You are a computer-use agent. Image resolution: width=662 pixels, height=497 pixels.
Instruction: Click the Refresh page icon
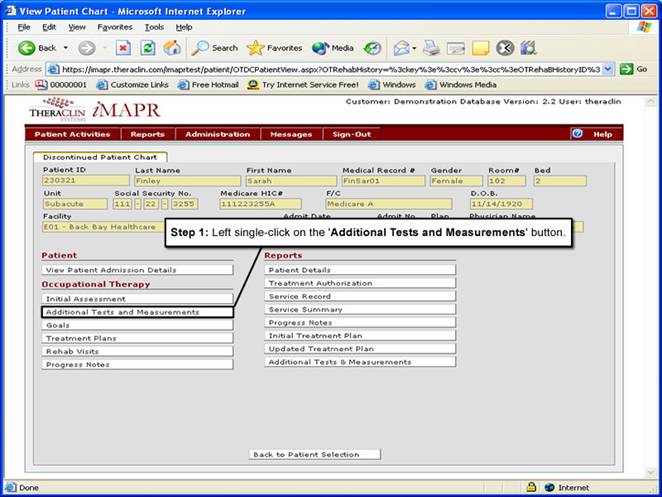coord(148,47)
